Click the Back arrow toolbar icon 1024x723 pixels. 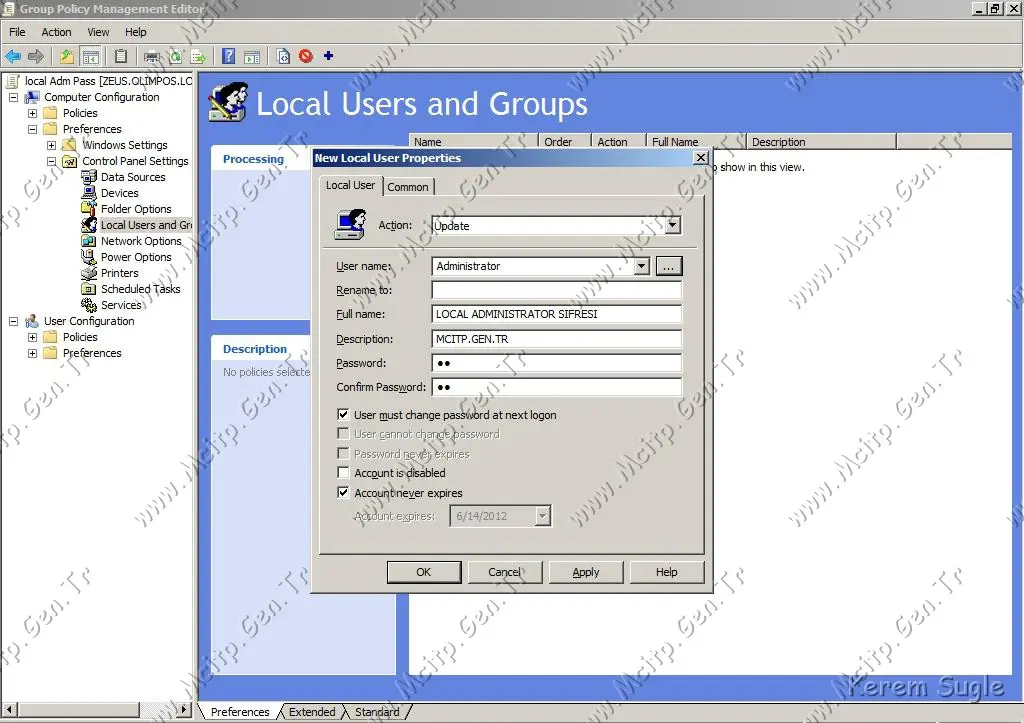(13, 56)
